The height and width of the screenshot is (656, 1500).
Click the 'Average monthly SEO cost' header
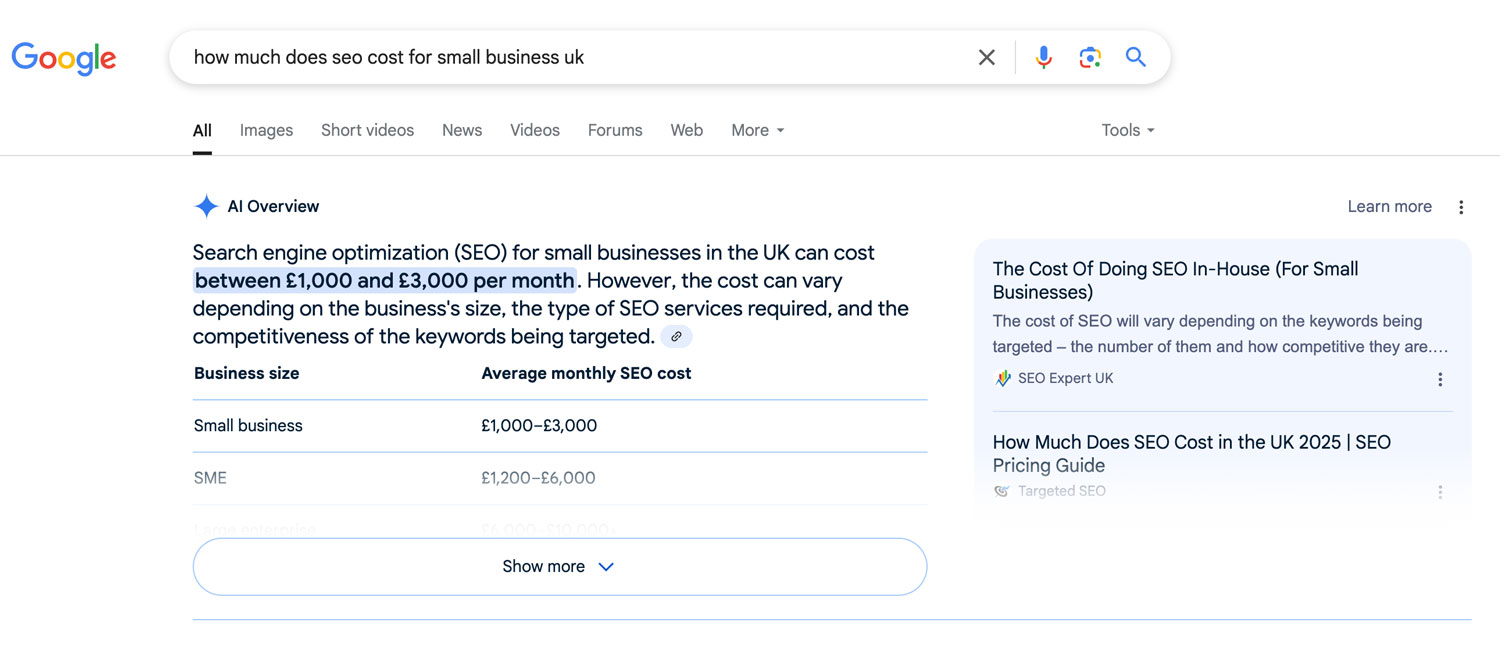[586, 373]
